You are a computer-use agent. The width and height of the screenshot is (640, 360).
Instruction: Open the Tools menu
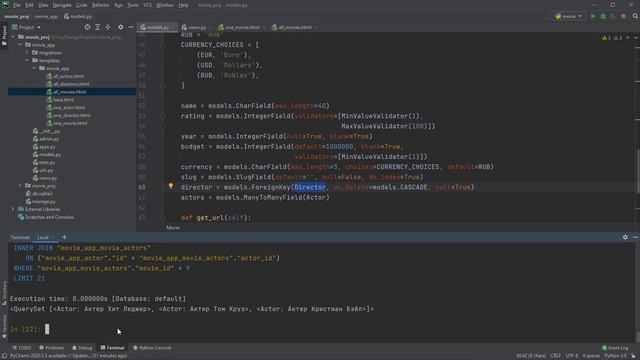pyautogui.click(x=133, y=5)
